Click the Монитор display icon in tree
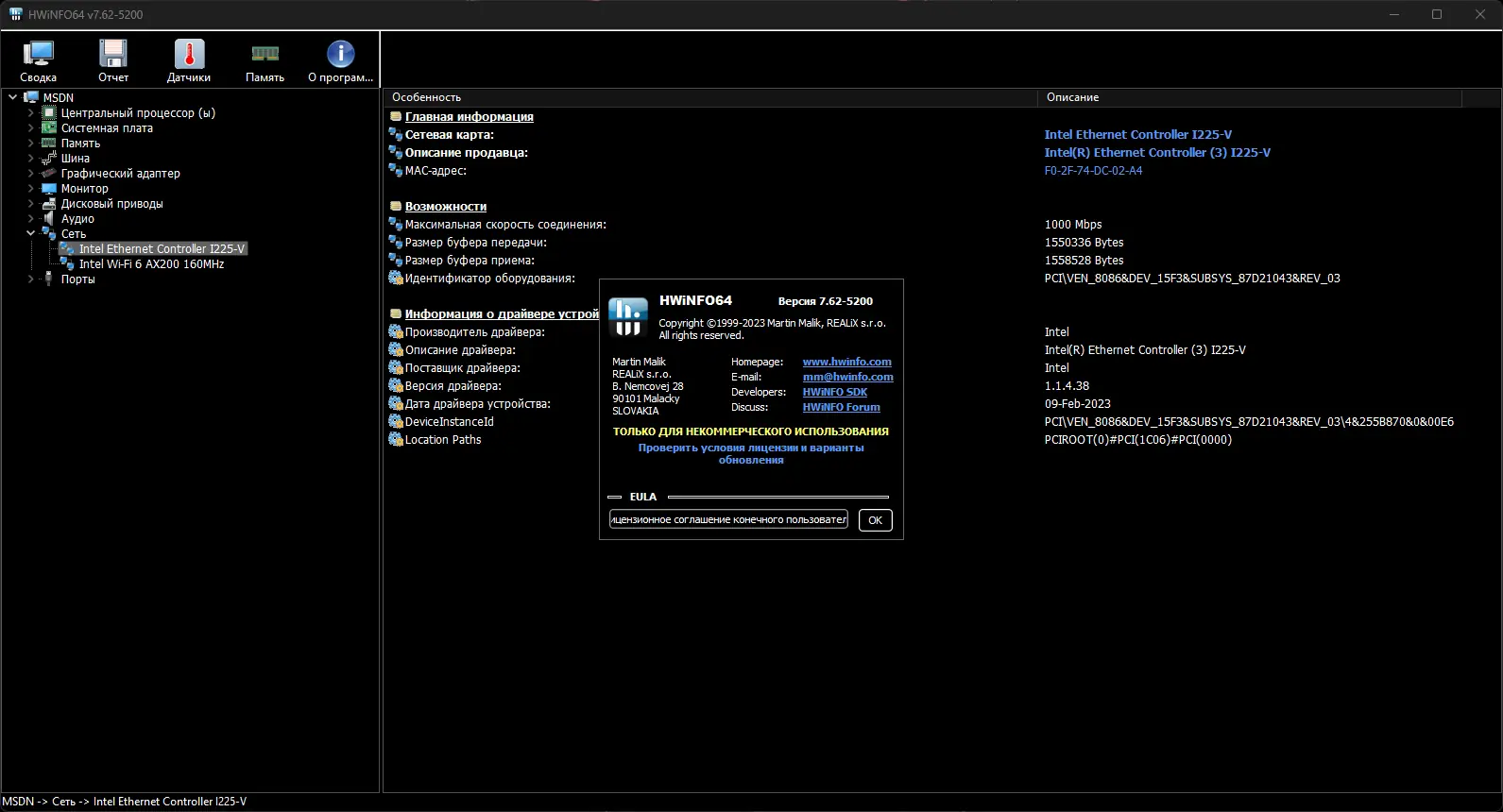The image size is (1503, 812). pyautogui.click(x=49, y=188)
